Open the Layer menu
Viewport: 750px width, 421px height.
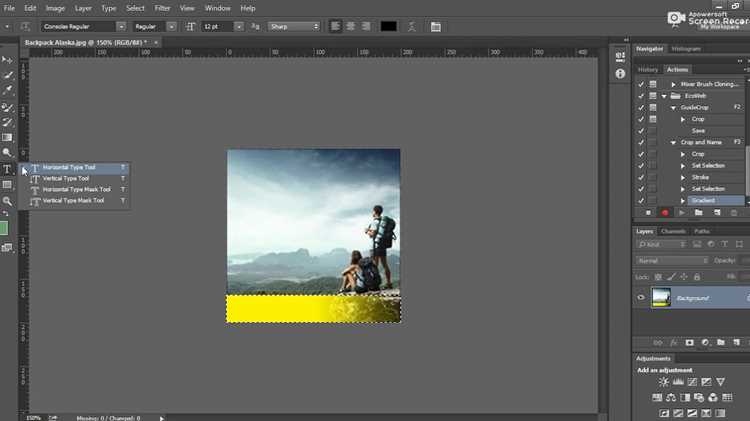[x=83, y=8]
